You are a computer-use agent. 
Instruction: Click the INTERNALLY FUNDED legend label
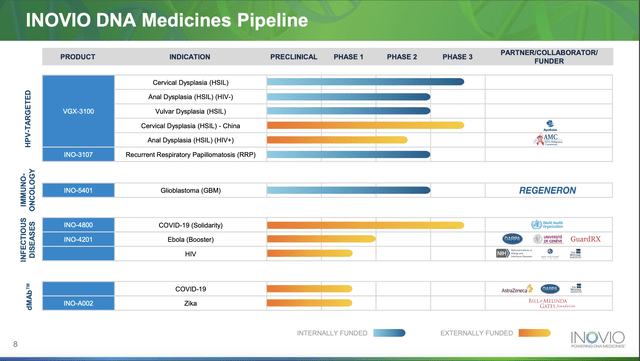tap(332, 333)
